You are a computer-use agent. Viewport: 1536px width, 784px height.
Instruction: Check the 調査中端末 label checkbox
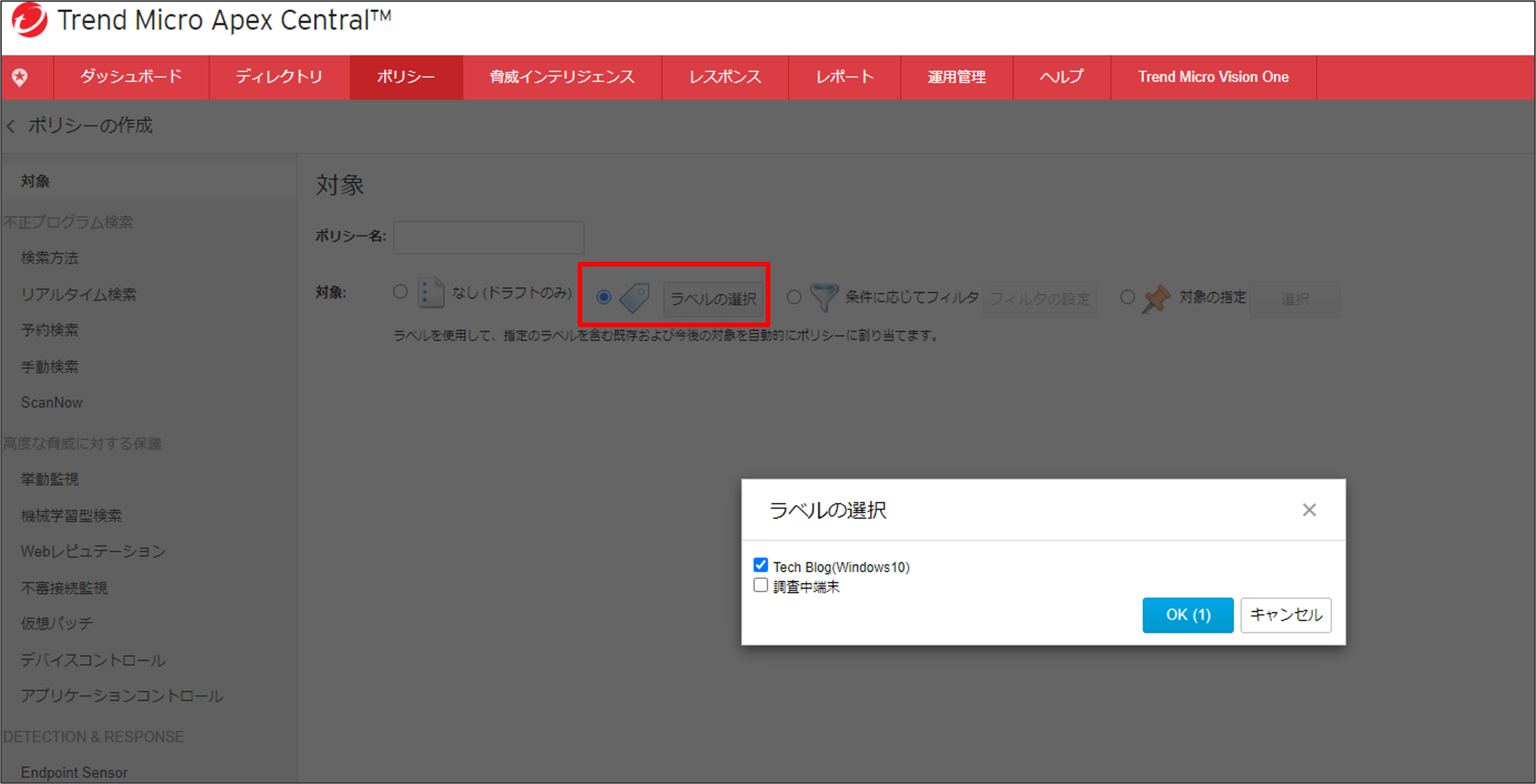(x=760, y=585)
